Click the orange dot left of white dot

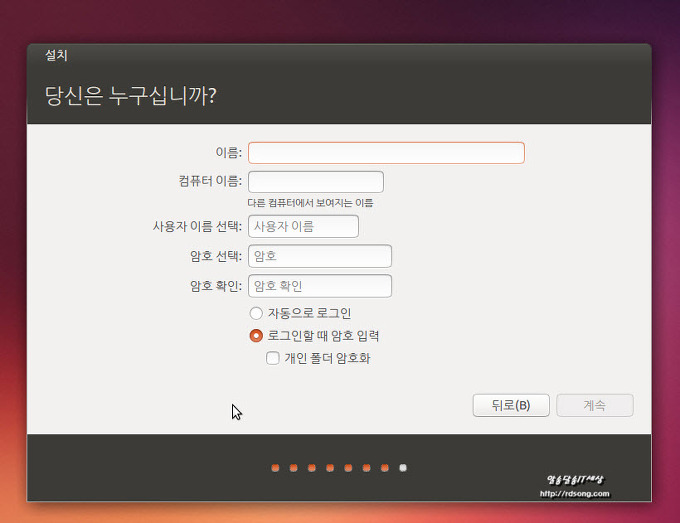tap(384, 467)
